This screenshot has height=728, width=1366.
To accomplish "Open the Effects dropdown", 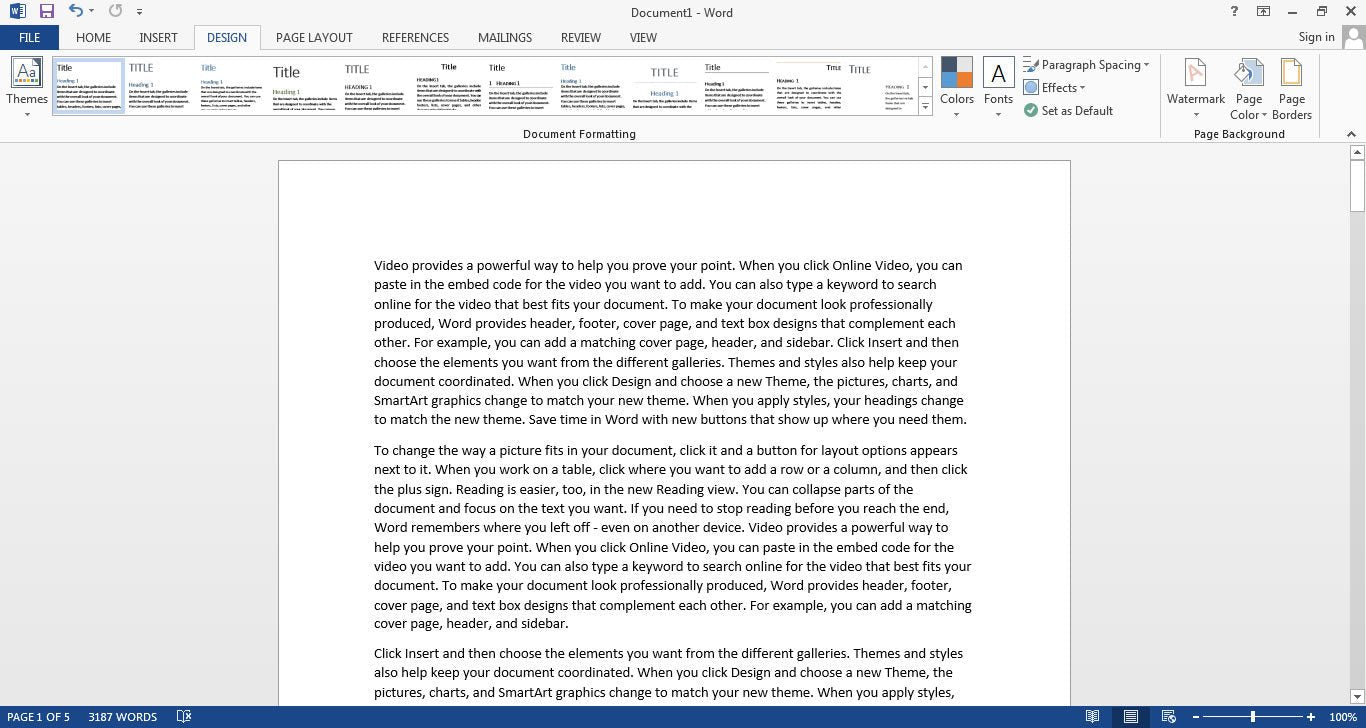I will (1060, 87).
